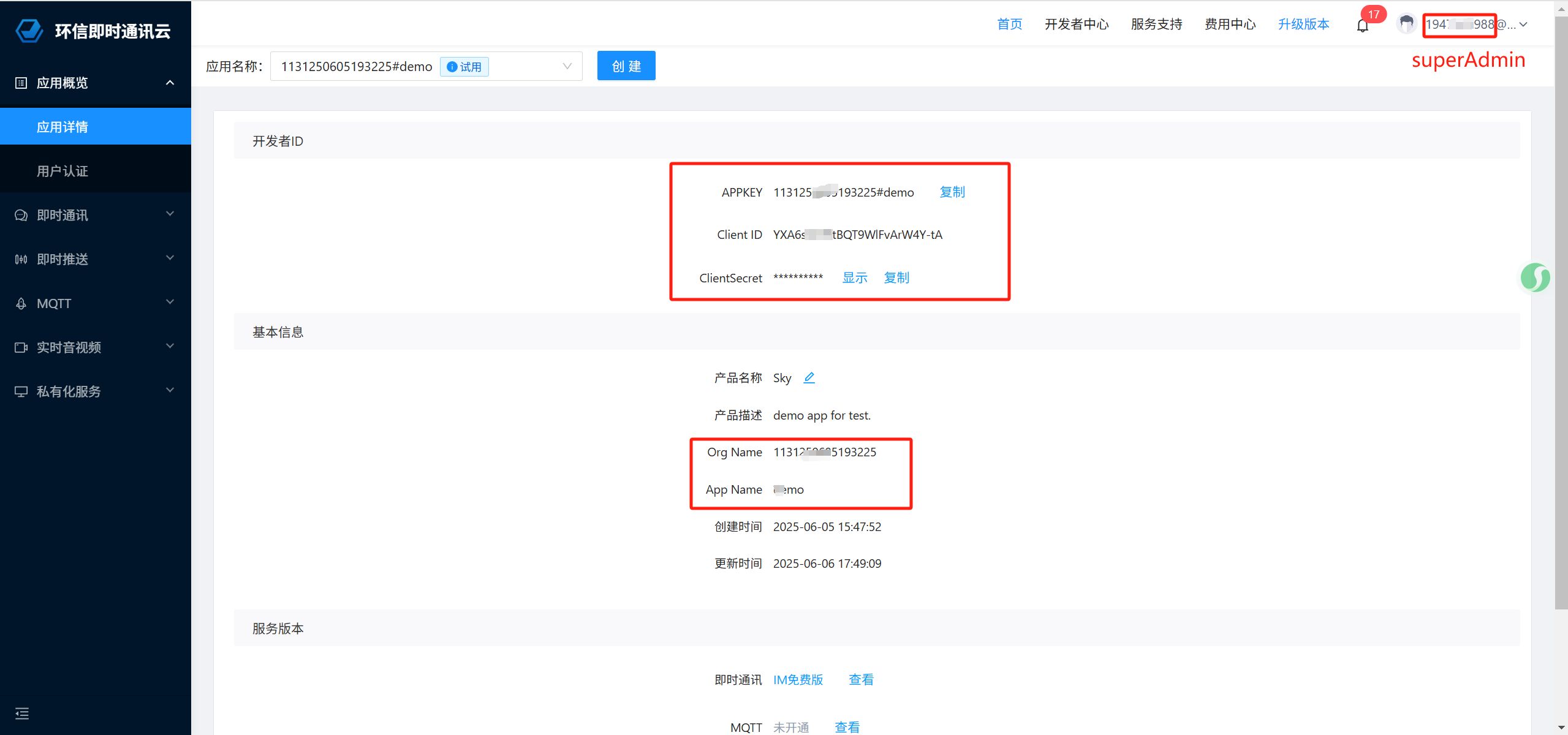The width and height of the screenshot is (1568, 735).
Task: Click the vertical page scrollbar
Action: click(x=1561, y=306)
